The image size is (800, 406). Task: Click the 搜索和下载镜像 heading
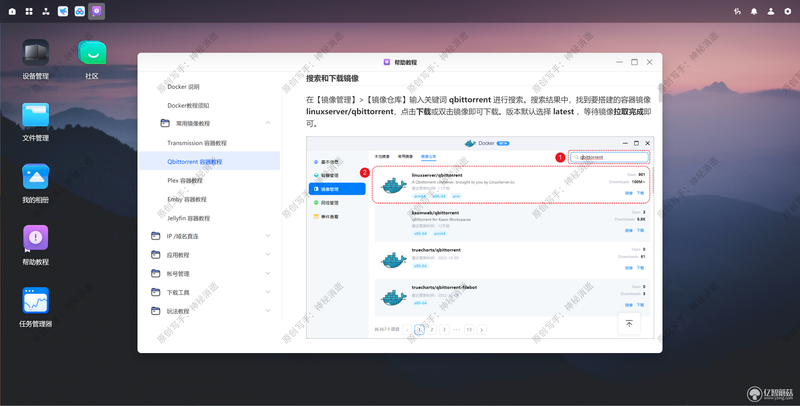coord(332,78)
